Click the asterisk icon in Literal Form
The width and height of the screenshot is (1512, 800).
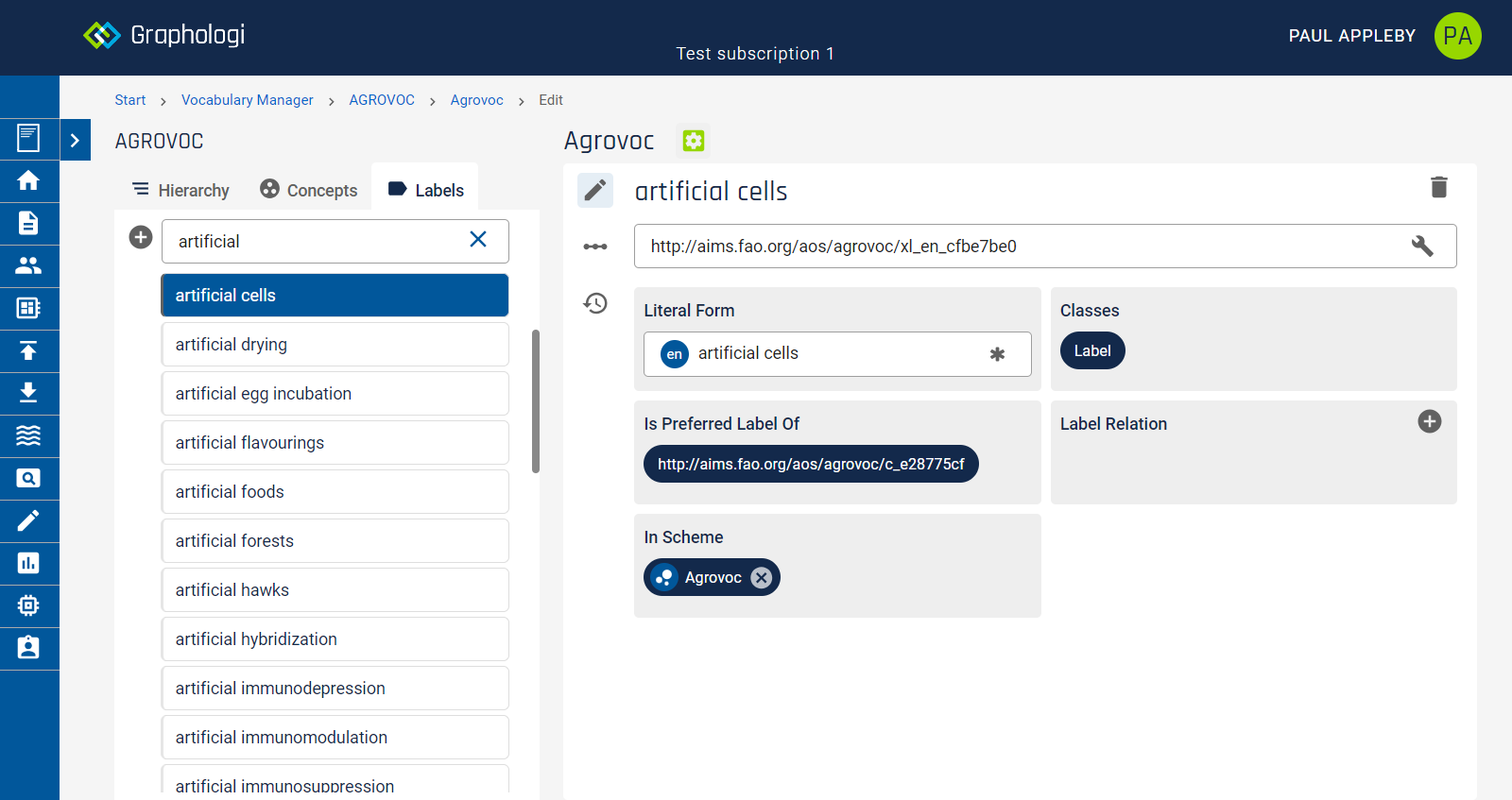(997, 354)
